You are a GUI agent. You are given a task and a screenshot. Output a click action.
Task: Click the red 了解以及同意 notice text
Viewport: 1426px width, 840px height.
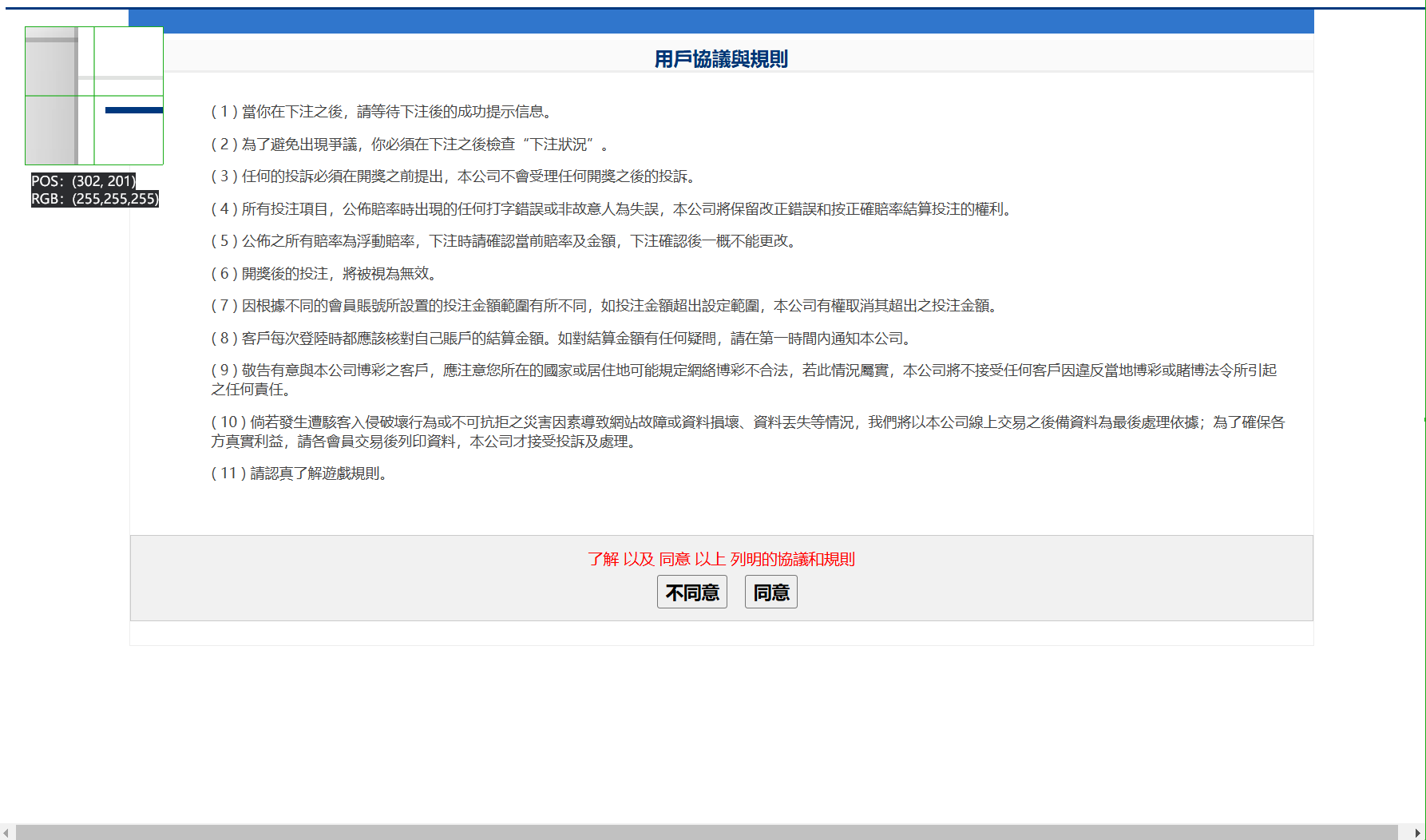coord(720,559)
